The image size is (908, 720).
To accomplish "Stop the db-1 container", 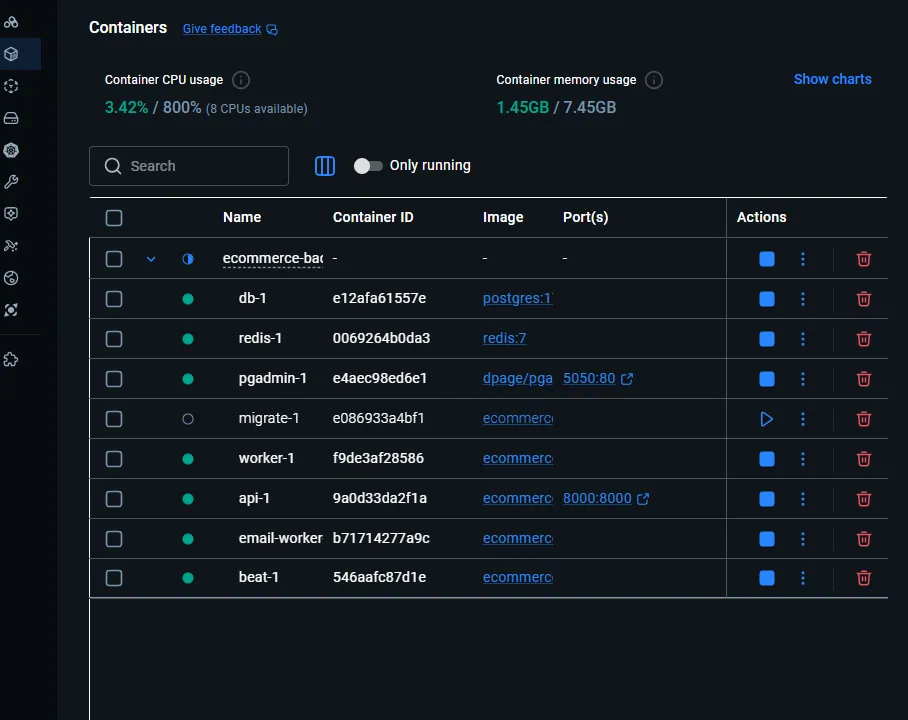I will (x=767, y=299).
